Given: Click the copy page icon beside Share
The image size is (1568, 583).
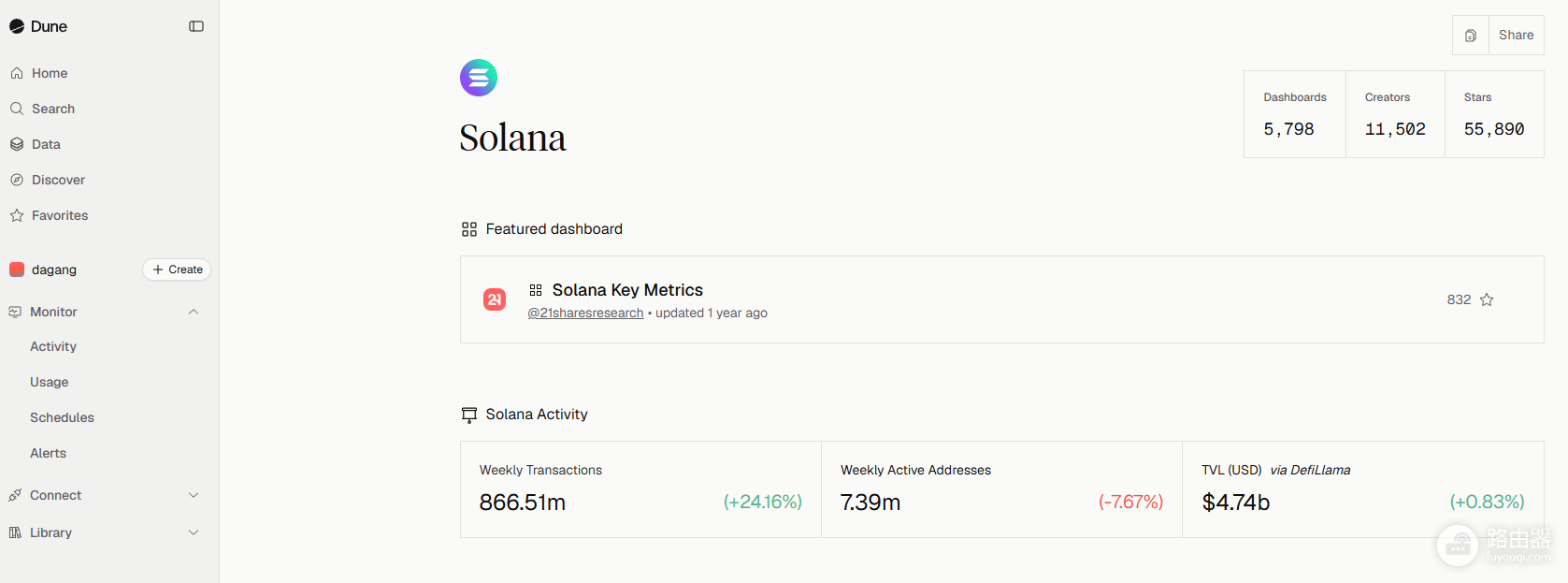Looking at the screenshot, I should point(1471,36).
